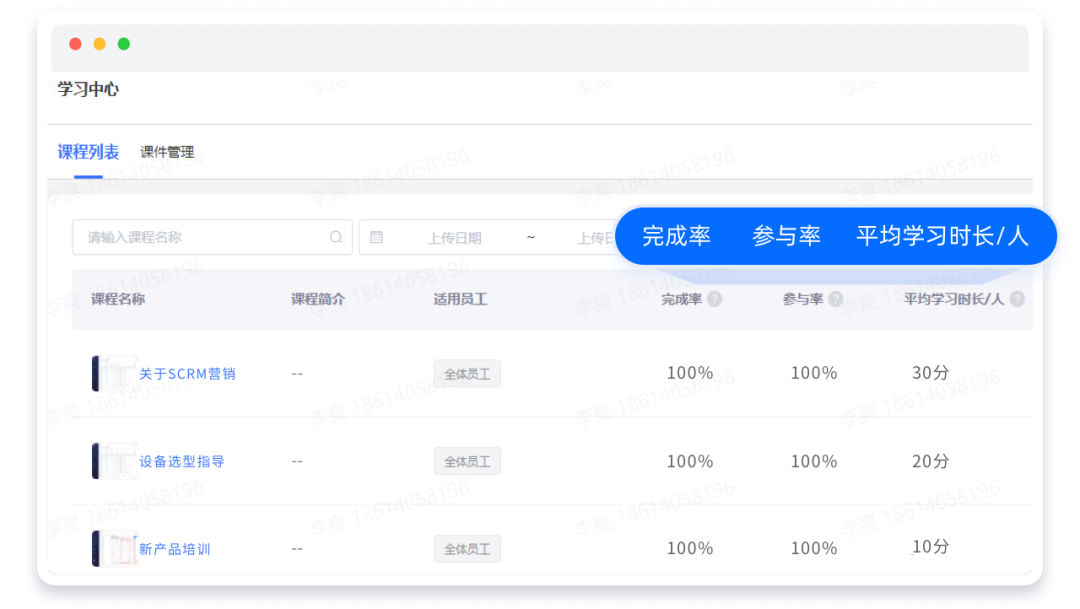The height and width of the screenshot is (609, 1080).
Task: Click the green maximize window button
Action: coord(124,44)
